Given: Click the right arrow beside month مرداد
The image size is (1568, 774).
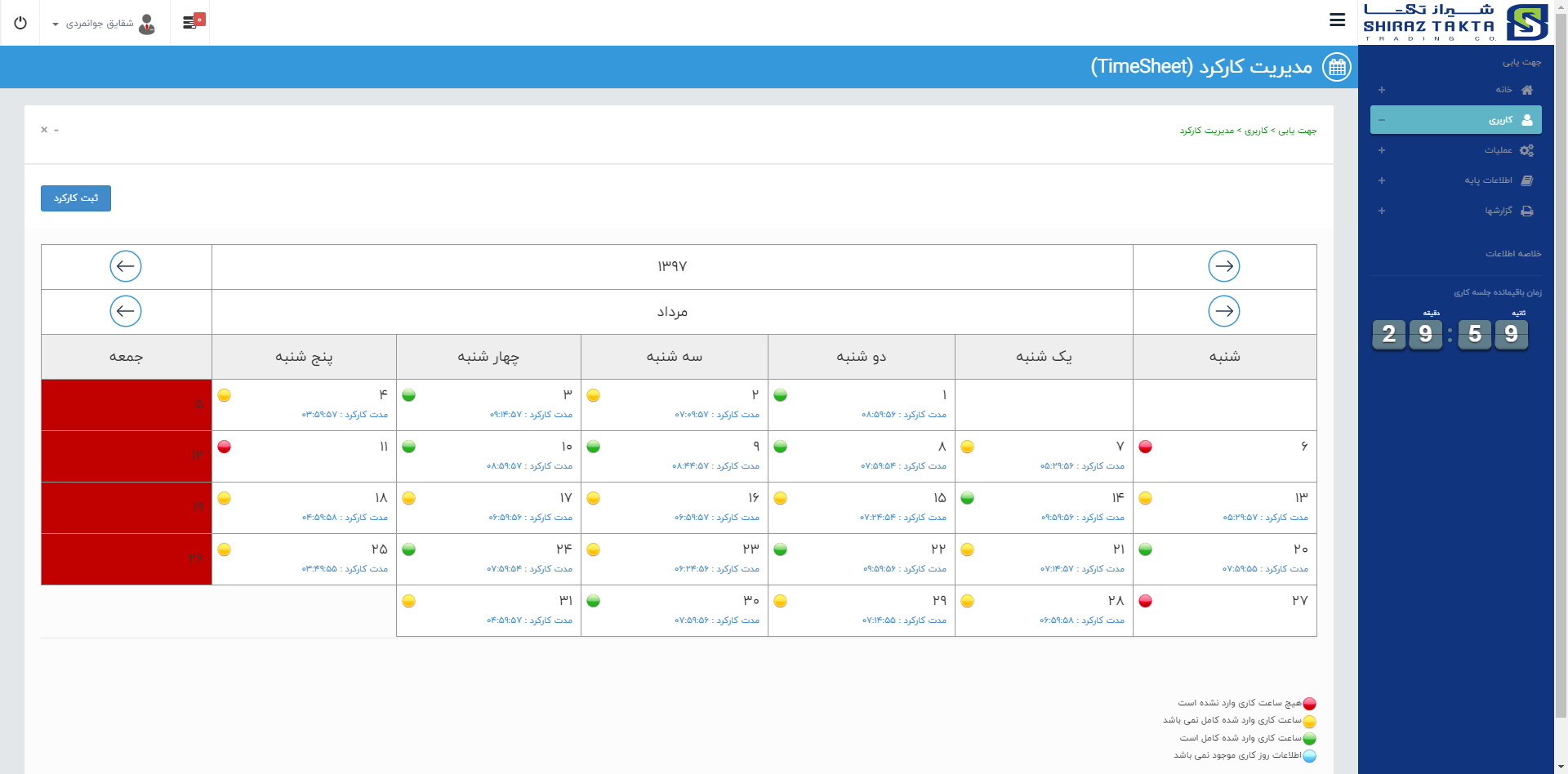Looking at the screenshot, I should click(x=1224, y=311).
